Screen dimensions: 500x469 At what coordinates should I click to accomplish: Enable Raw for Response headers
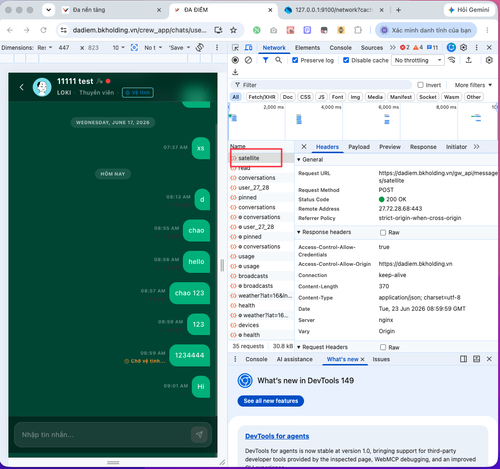point(383,232)
